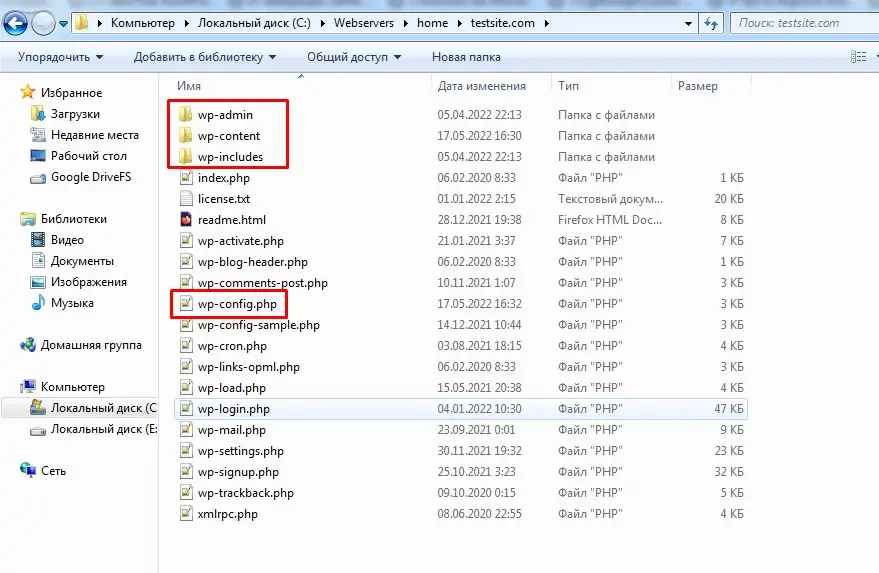The height and width of the screenshot is (573, 879).
Task: Sort by the Тип column header
Action: (x=568, y=86)
